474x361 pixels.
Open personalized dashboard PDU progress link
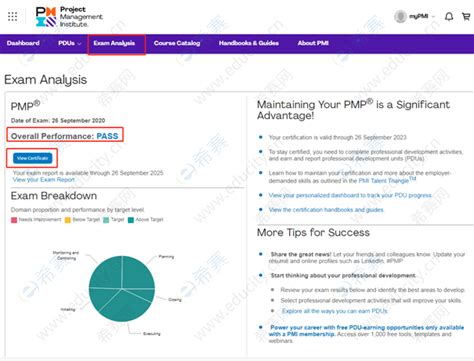click(x=350, y=195)
